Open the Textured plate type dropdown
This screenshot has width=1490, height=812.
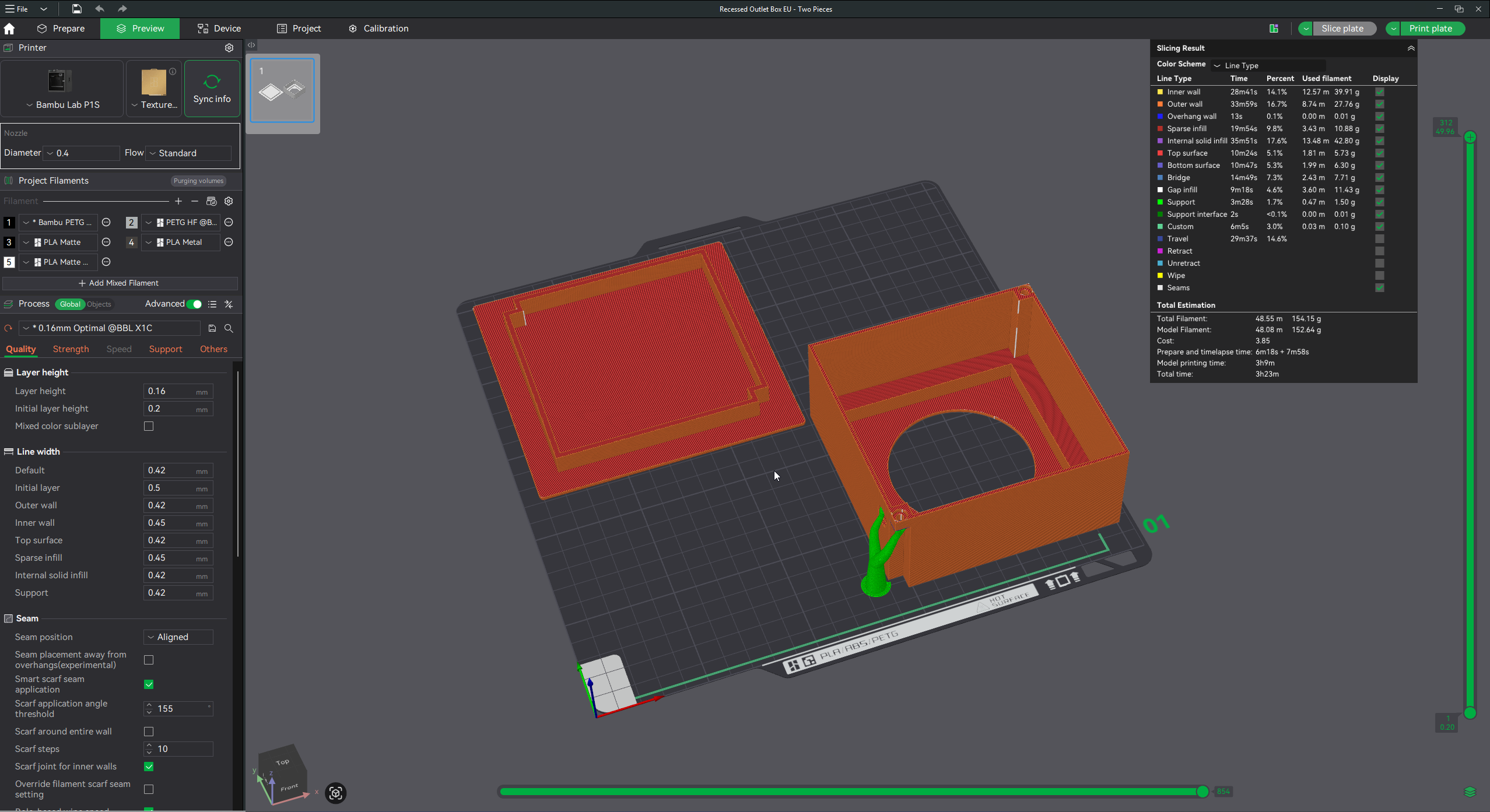(154, 105)
